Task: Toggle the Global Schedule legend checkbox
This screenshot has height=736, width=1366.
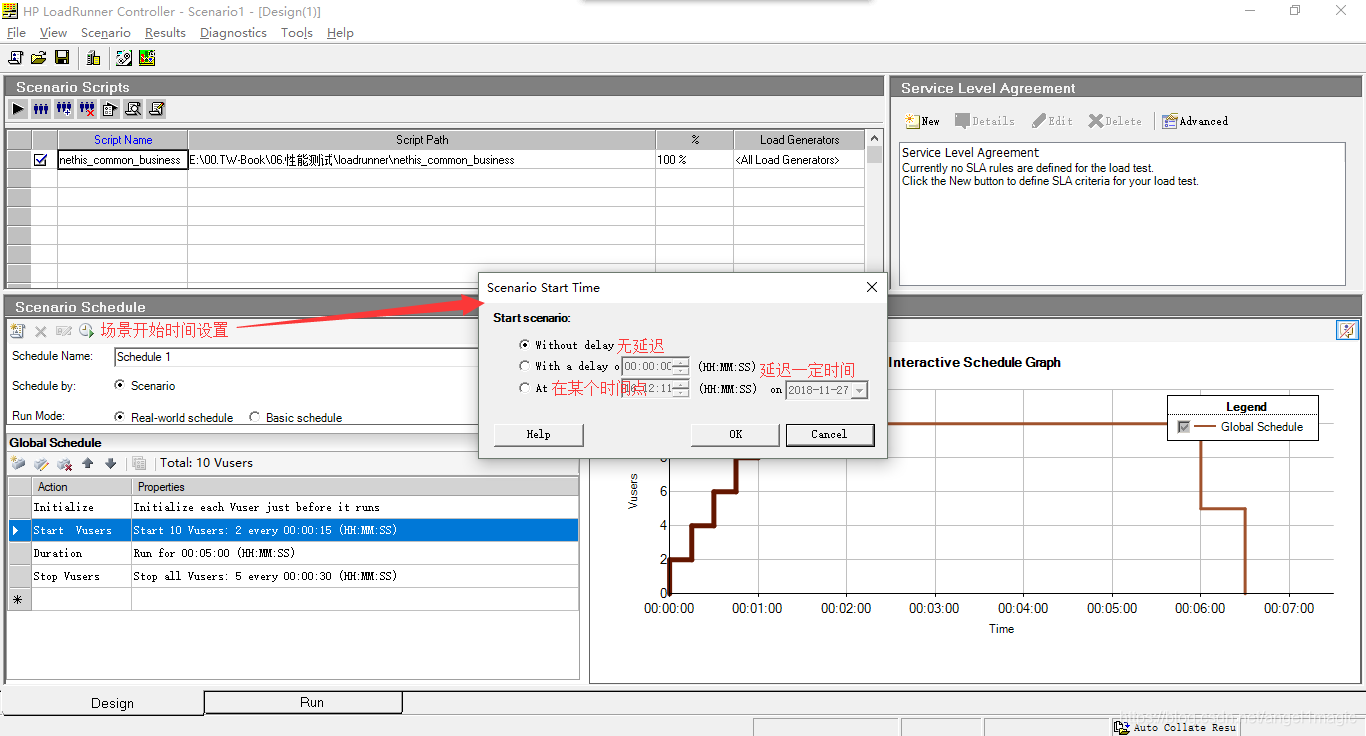Action: [1184, 427]
